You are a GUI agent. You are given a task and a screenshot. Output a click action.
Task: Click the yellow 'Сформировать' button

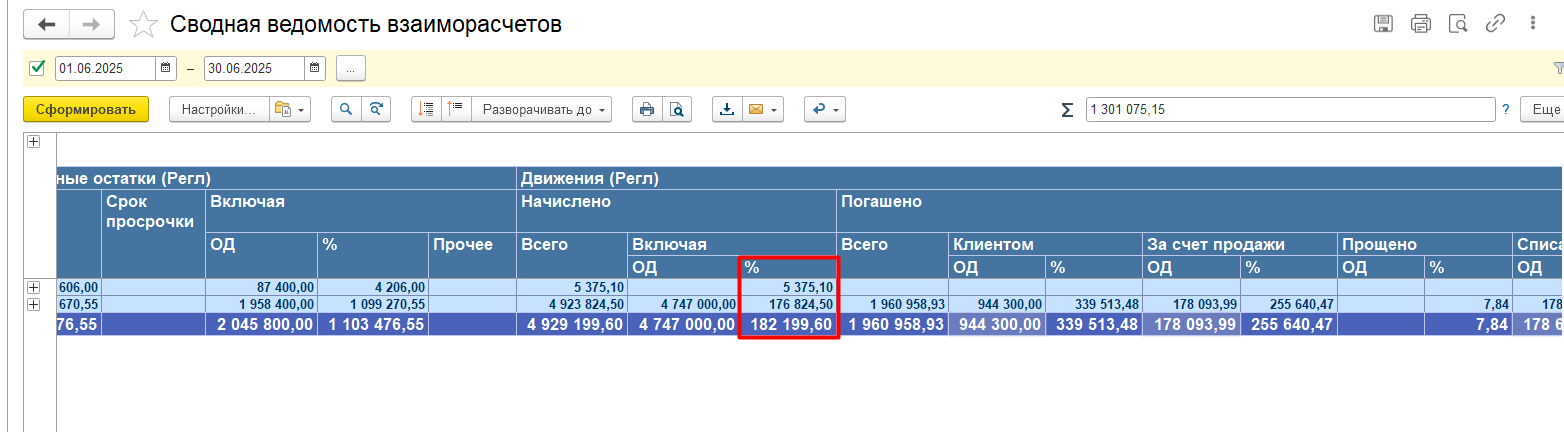coord(85,109)
